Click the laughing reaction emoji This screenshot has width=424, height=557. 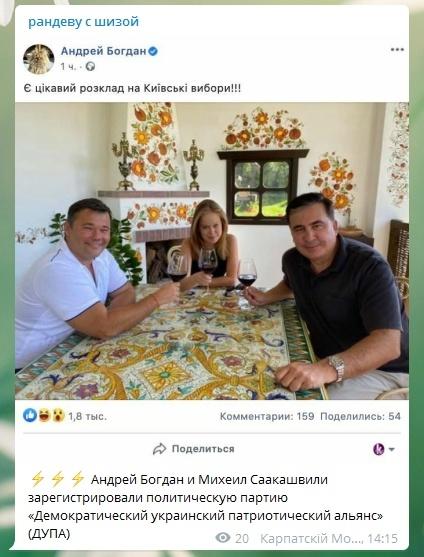[x=44, y=415]
